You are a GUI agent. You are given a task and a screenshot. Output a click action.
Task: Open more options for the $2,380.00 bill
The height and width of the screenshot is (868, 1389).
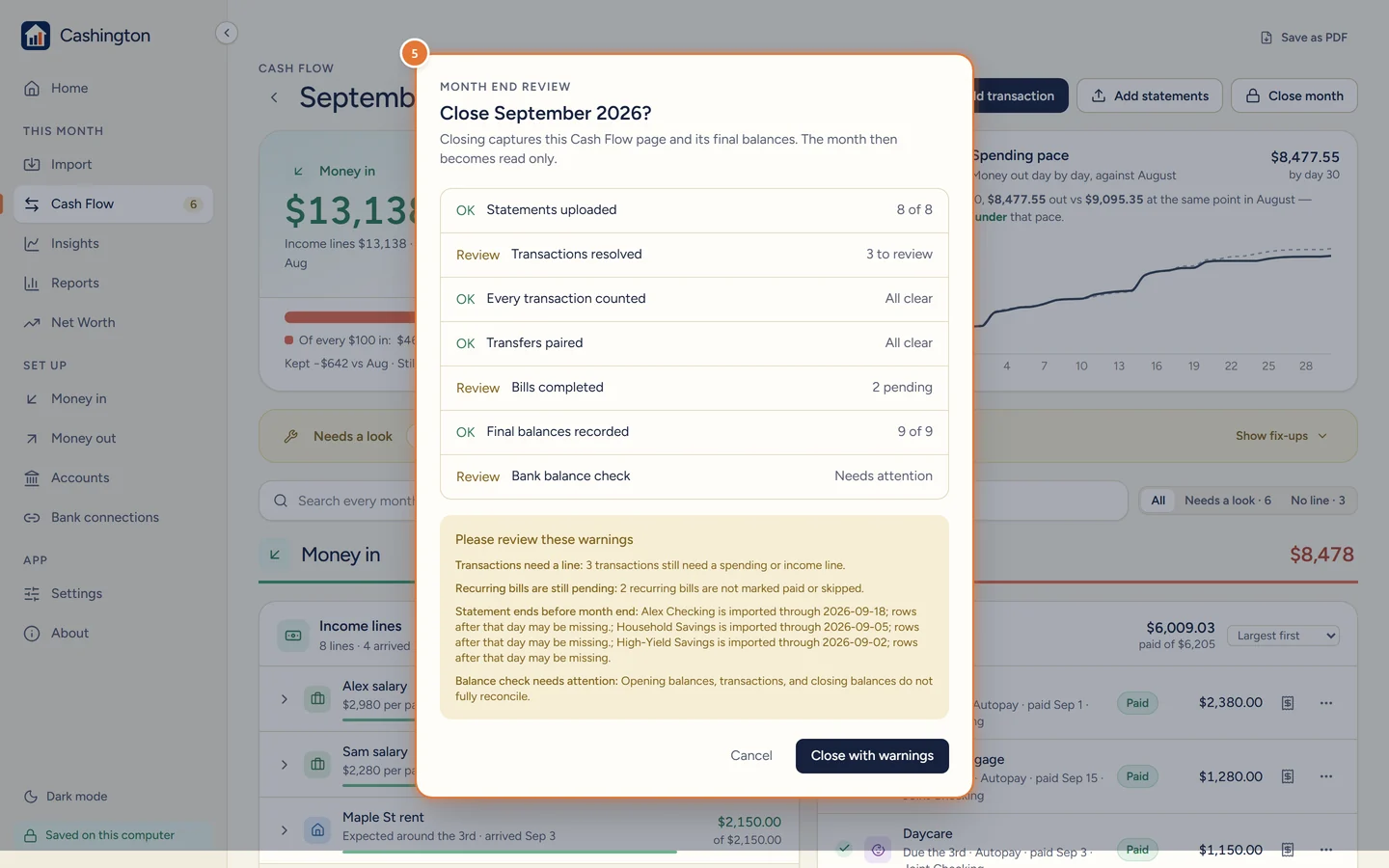point(1326,703)
